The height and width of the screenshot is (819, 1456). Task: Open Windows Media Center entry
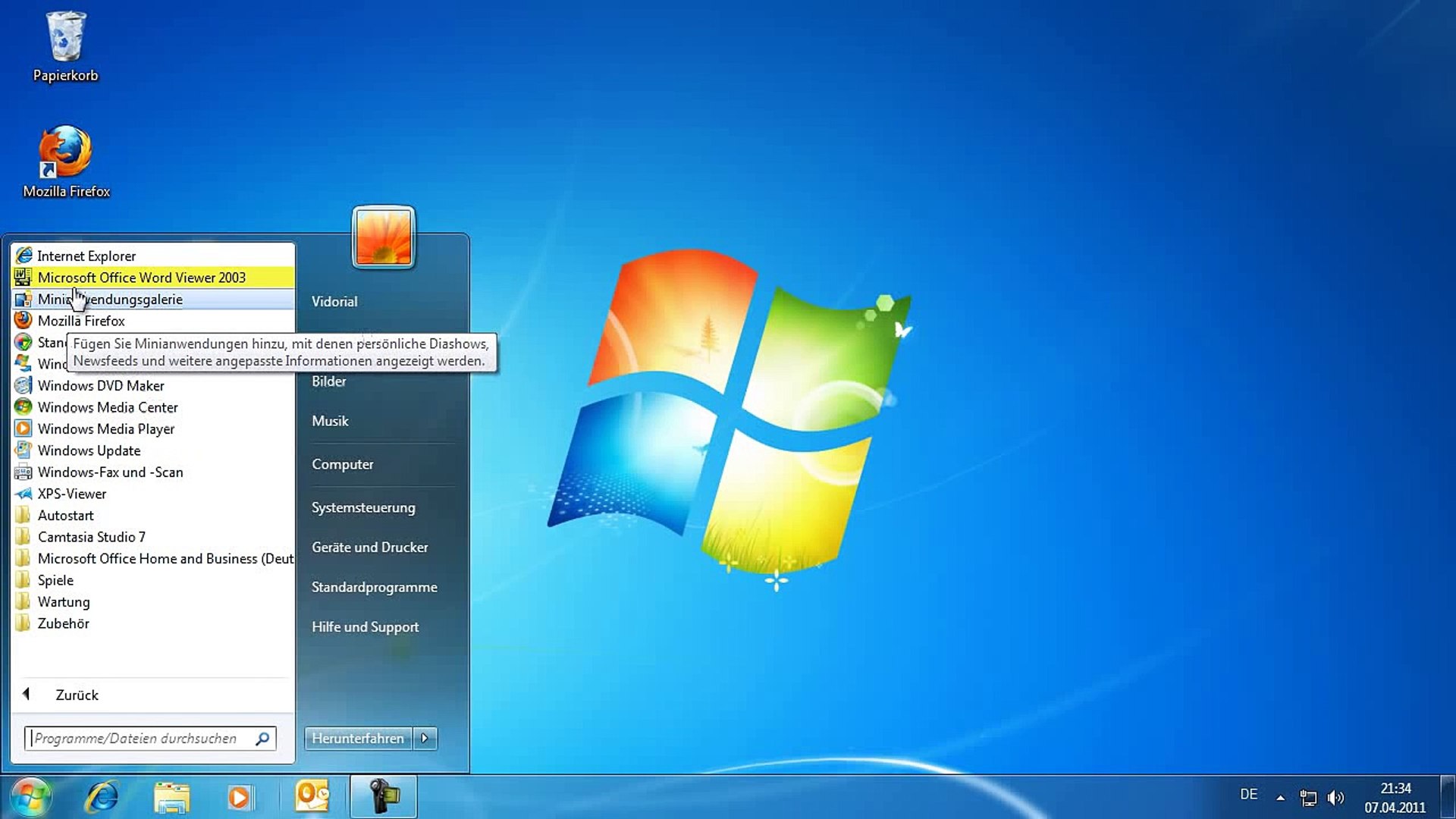[108, 407]
